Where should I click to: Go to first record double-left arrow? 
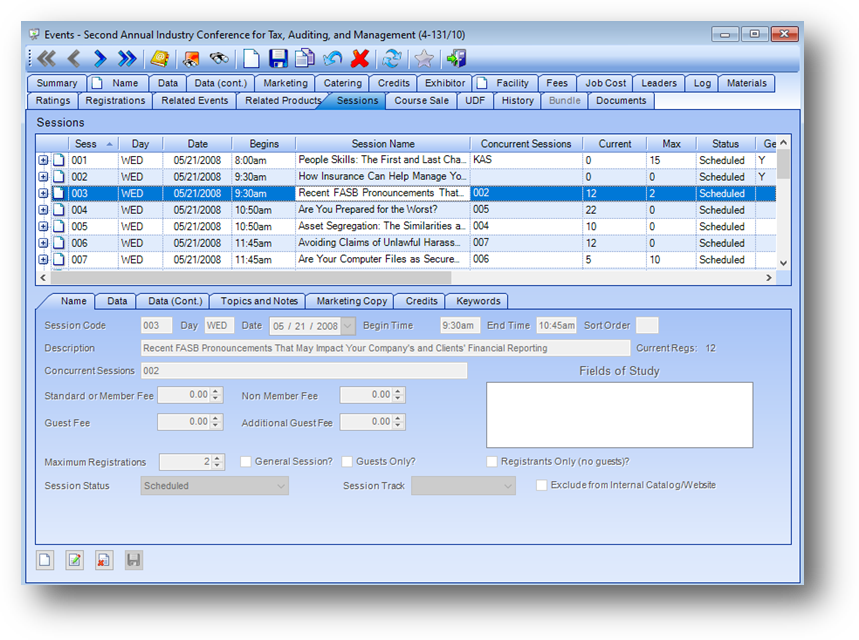tap(47, 58)
